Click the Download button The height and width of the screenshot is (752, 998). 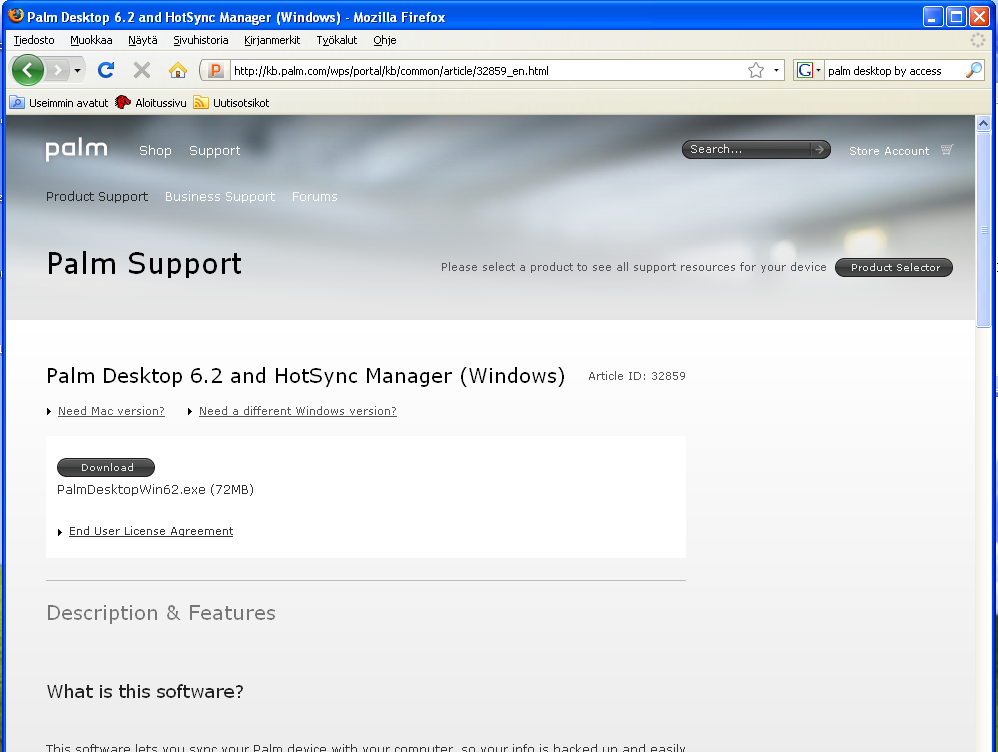(x=106, y=467)
